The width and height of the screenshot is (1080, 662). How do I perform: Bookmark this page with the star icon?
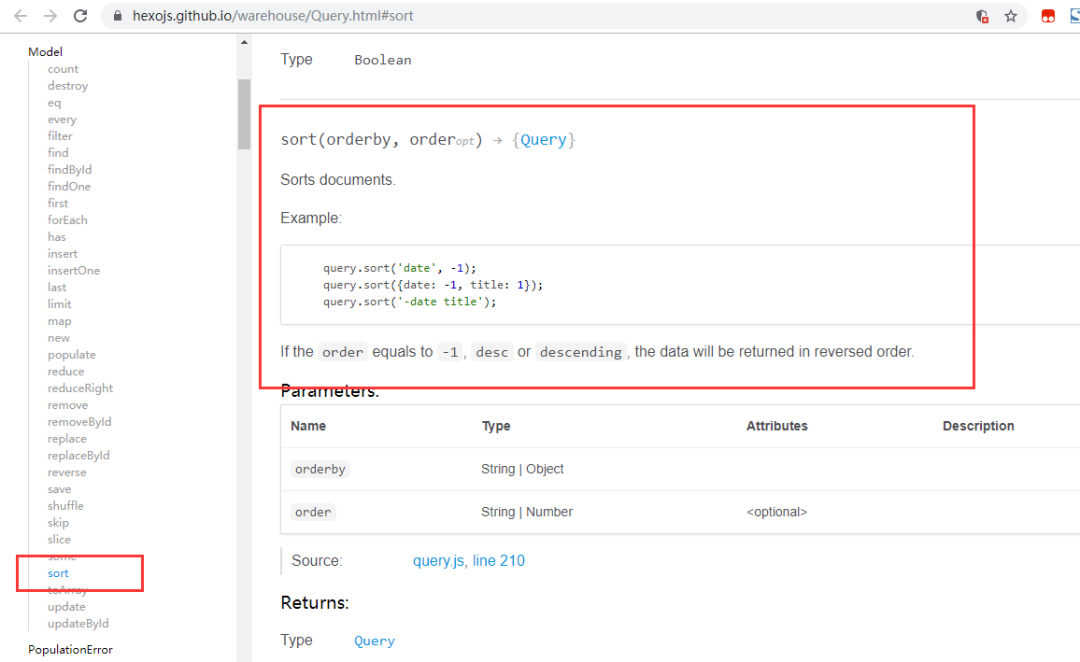click(1010, 16)
